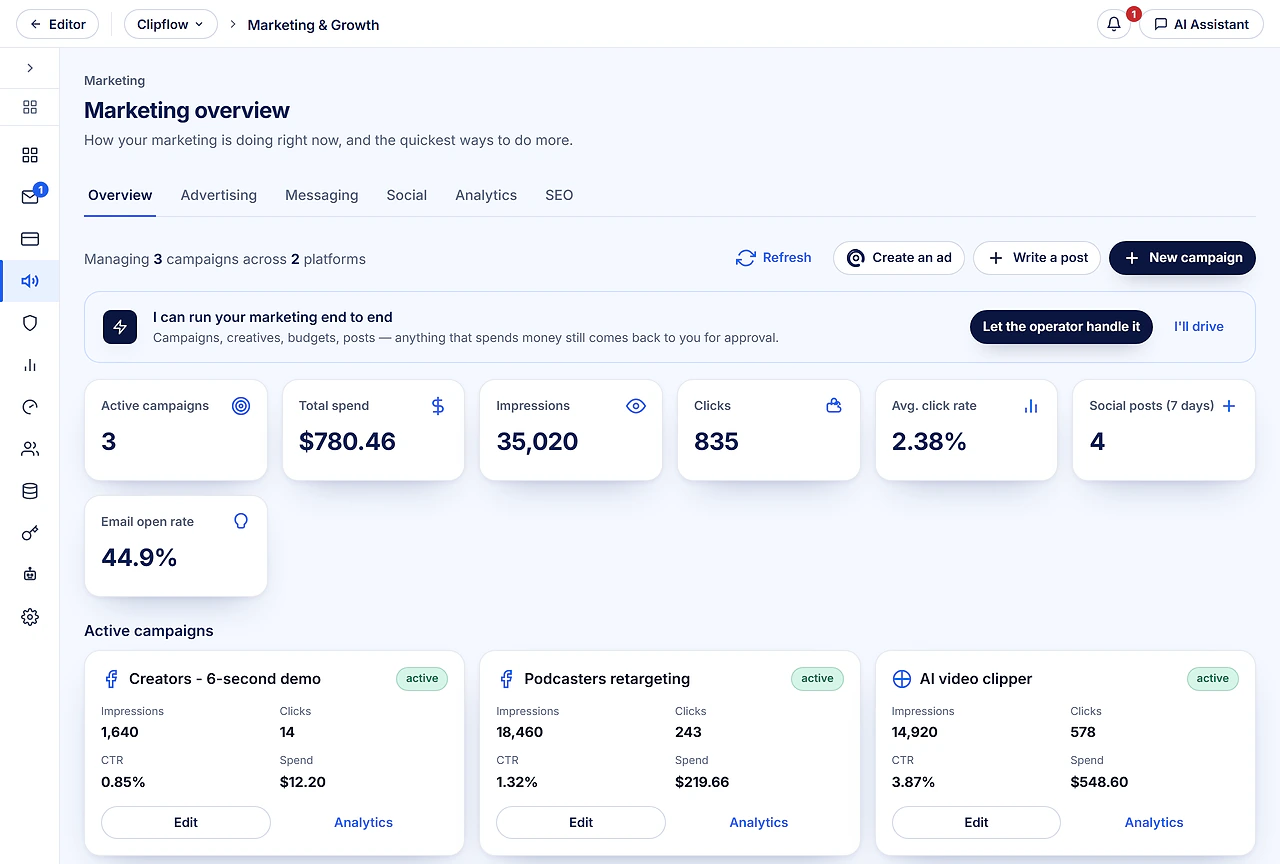Viewport: 1280px width, 864px height.
Task: Click the eye icon on Impressions card
Action: 636,406
